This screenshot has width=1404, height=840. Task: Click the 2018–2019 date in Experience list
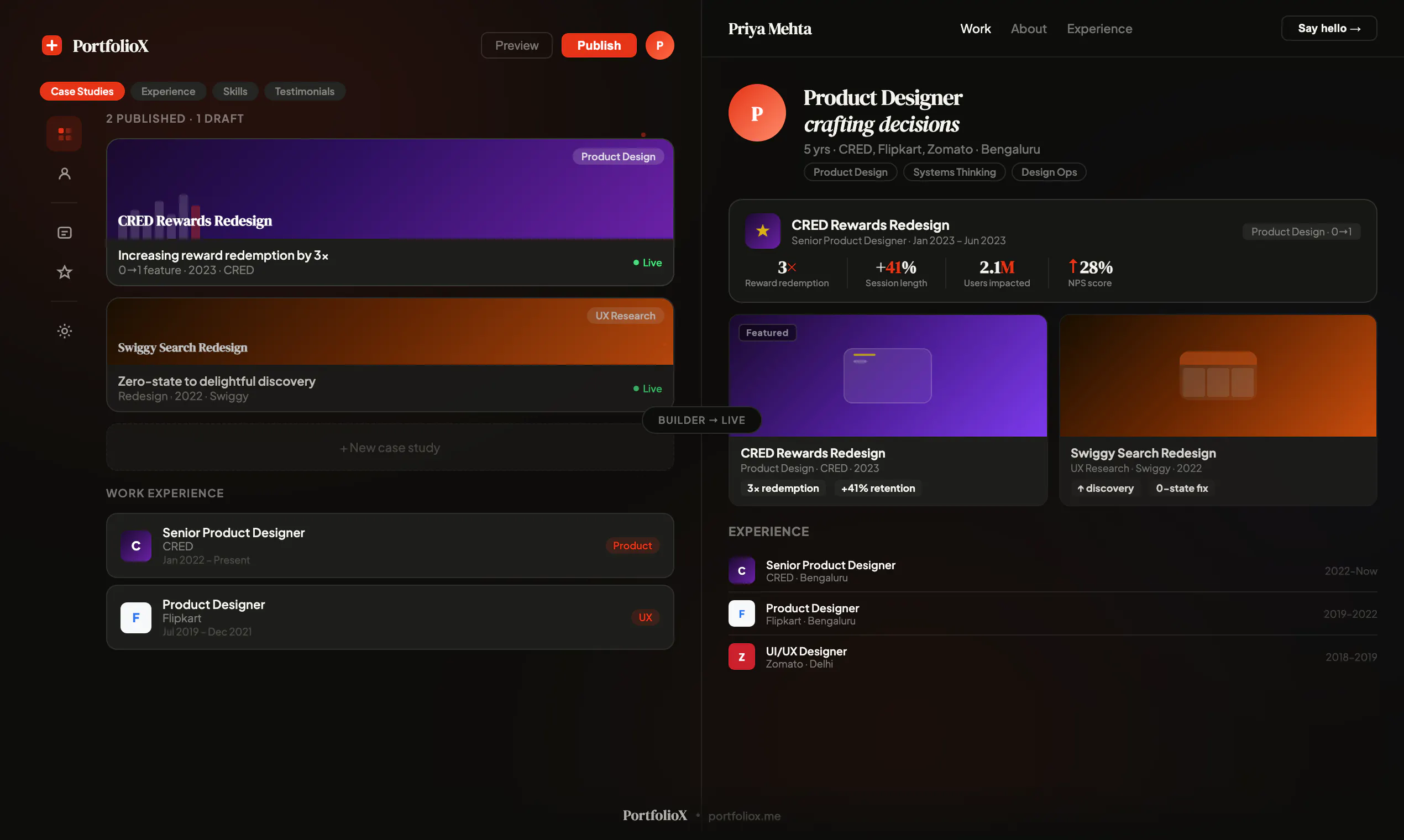click(x=1351, y=657)
